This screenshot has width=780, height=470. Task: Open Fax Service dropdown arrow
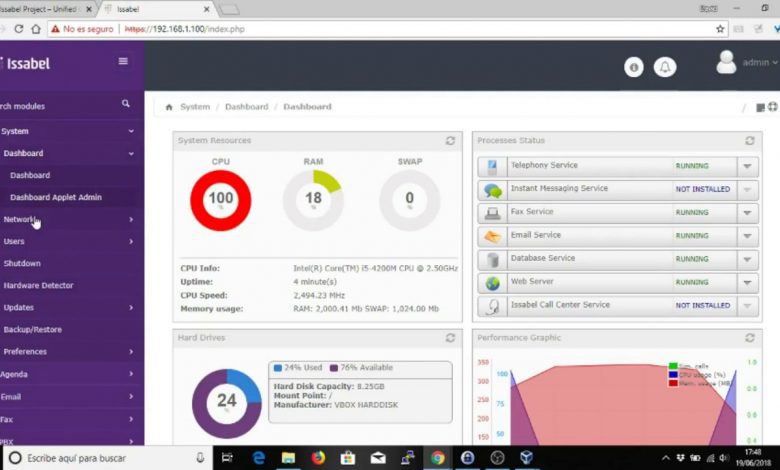pos(747,213)
